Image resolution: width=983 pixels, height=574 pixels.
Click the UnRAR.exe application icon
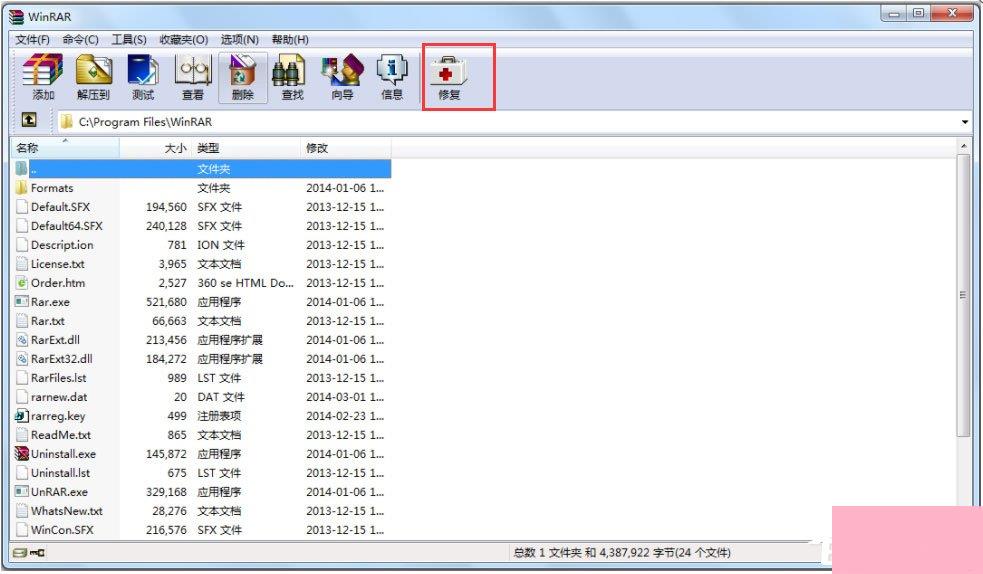pos(21,491)
